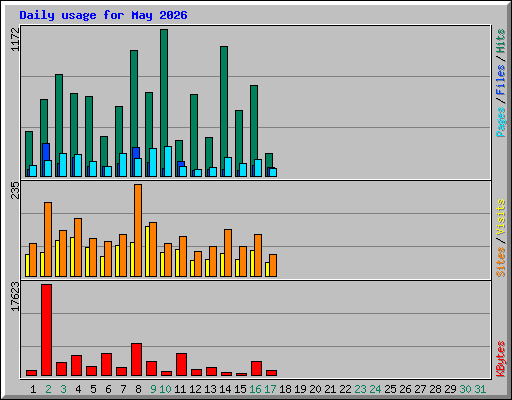Viewport: 512px width, 400px height.
Task: Select day 1 on the x-axis
Action: coord(33,389)
